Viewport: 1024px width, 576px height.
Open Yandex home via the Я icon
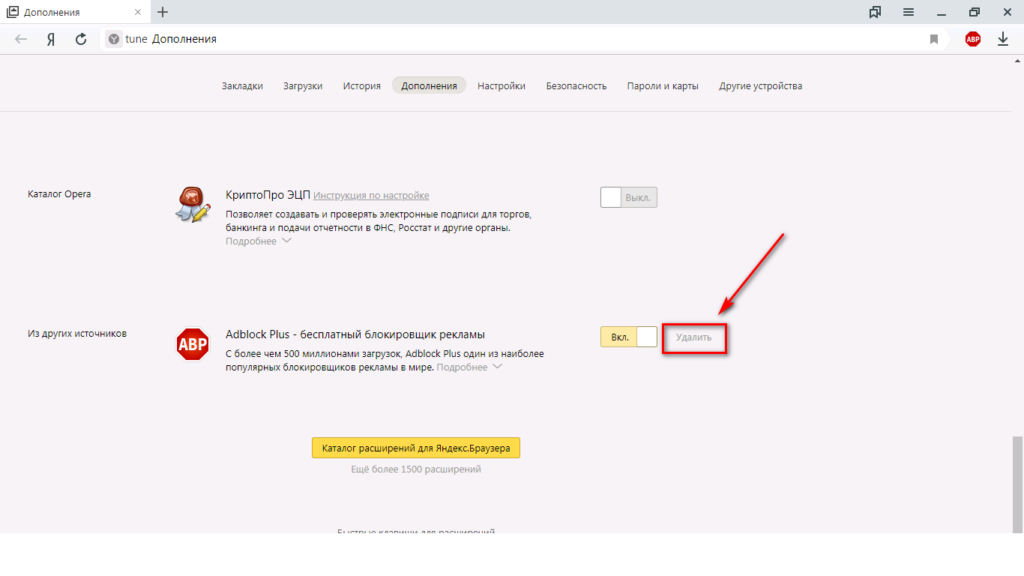[51, 39]
